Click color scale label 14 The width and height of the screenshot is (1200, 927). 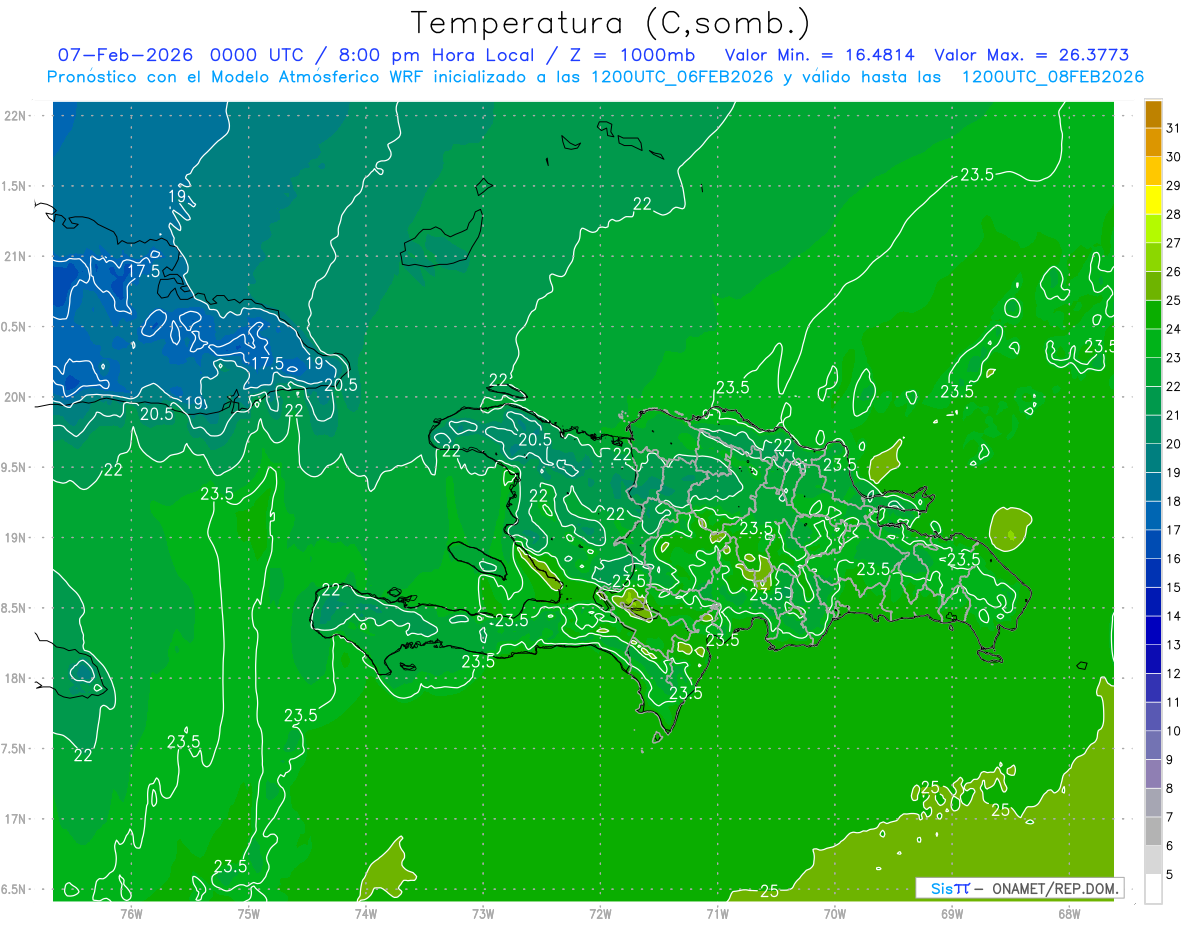tap(1173, 616)
